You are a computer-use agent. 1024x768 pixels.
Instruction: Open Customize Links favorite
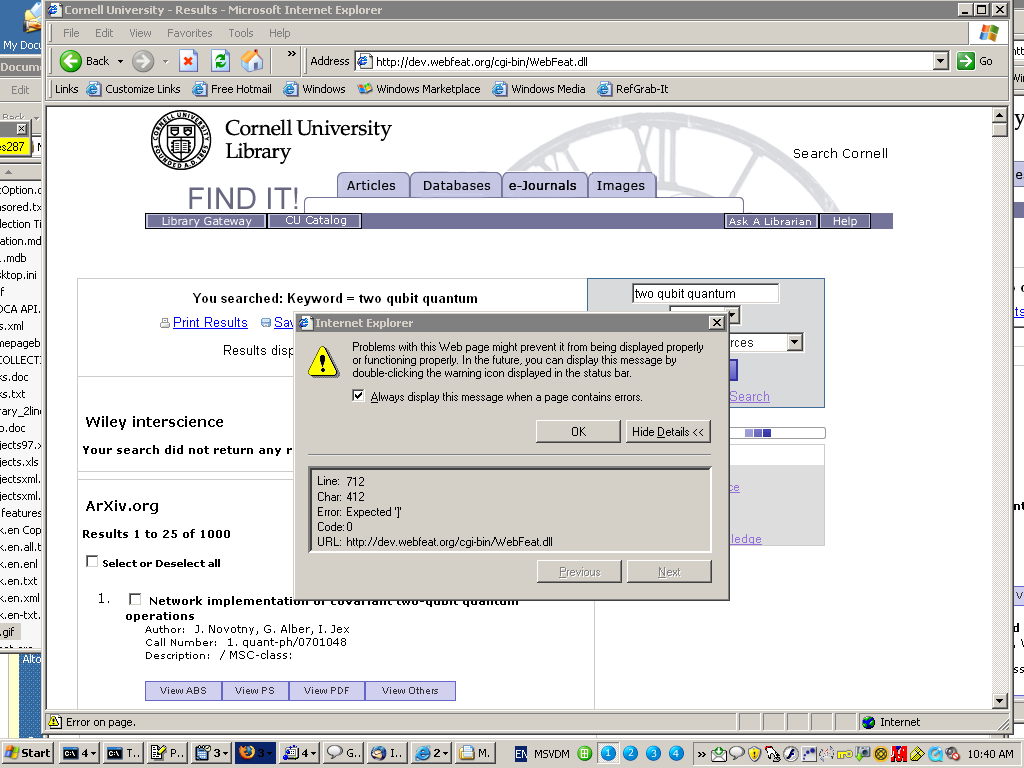click(134, 89)
